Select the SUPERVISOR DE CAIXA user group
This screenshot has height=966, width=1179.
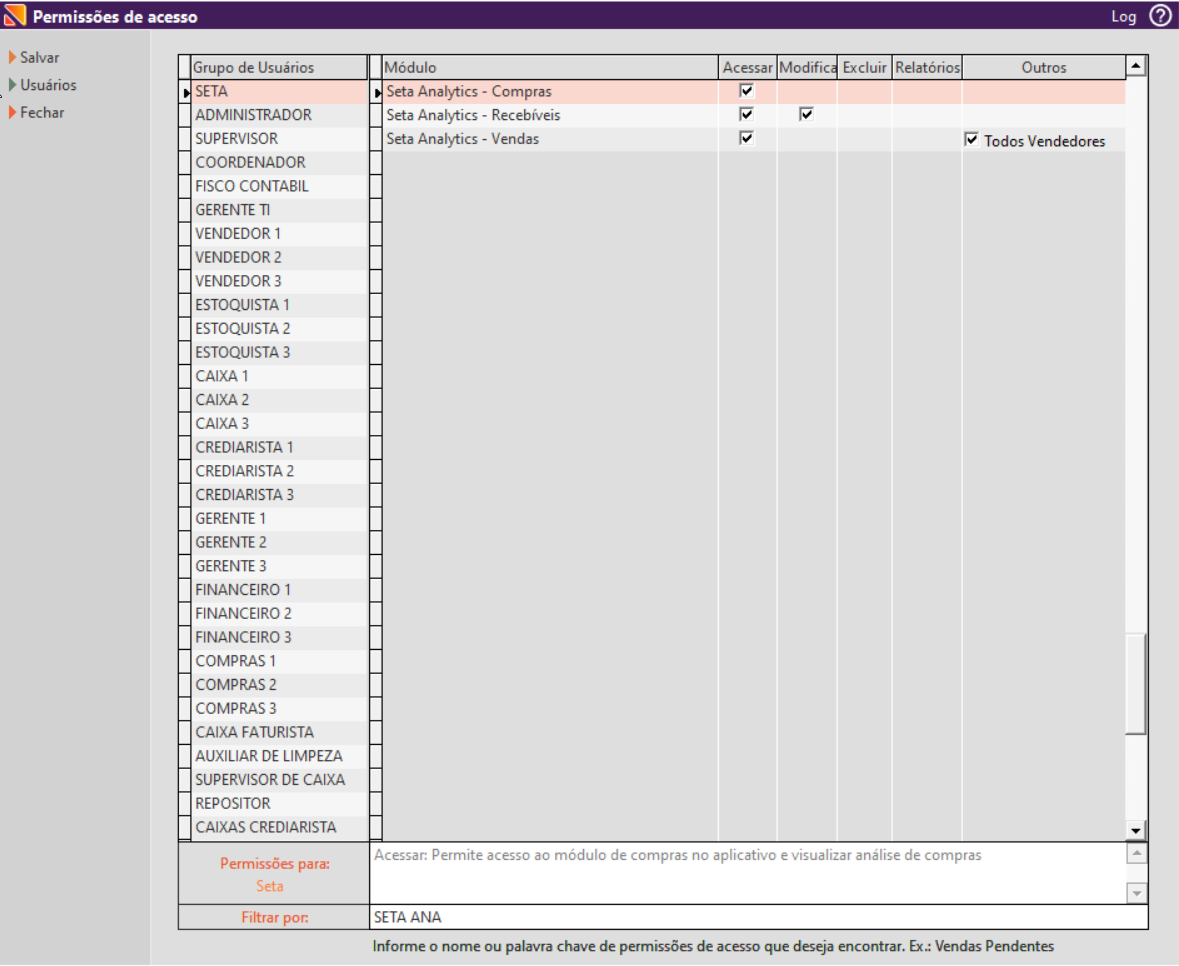279,780
